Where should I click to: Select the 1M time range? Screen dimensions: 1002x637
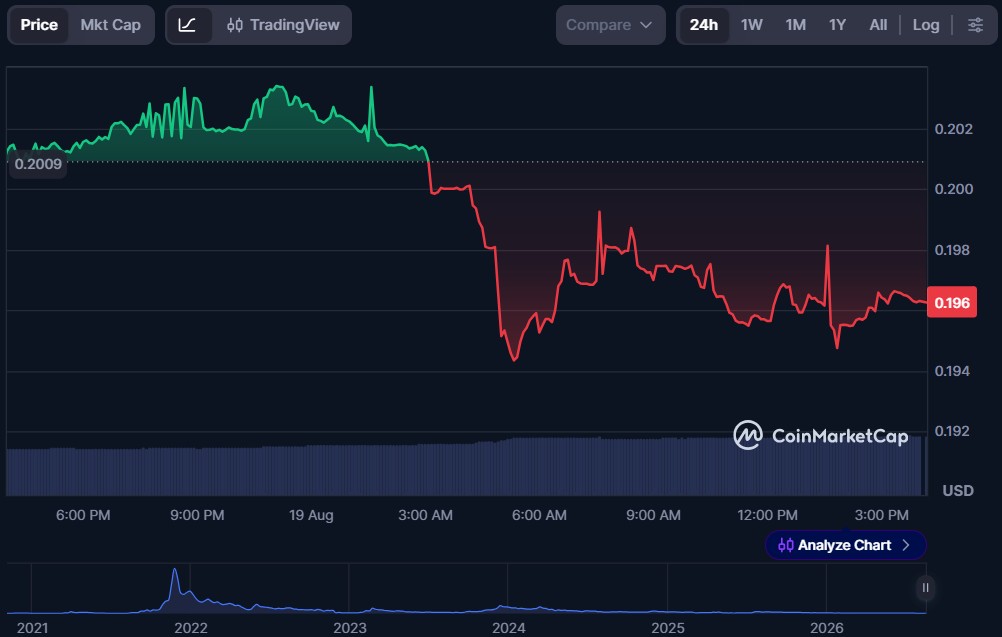click(796, 25)
